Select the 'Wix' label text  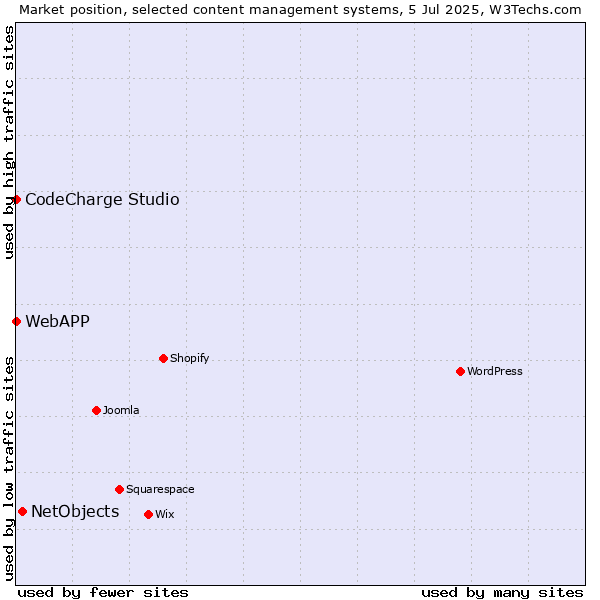click(x=165, y=514)
